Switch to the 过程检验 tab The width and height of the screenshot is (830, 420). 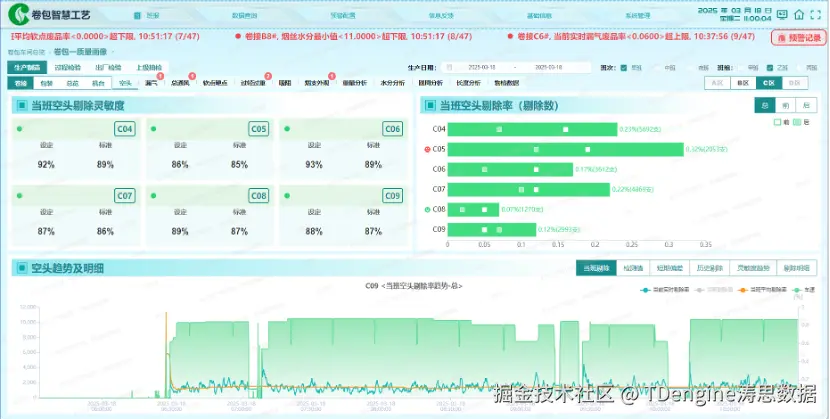[x=68, y=67]
